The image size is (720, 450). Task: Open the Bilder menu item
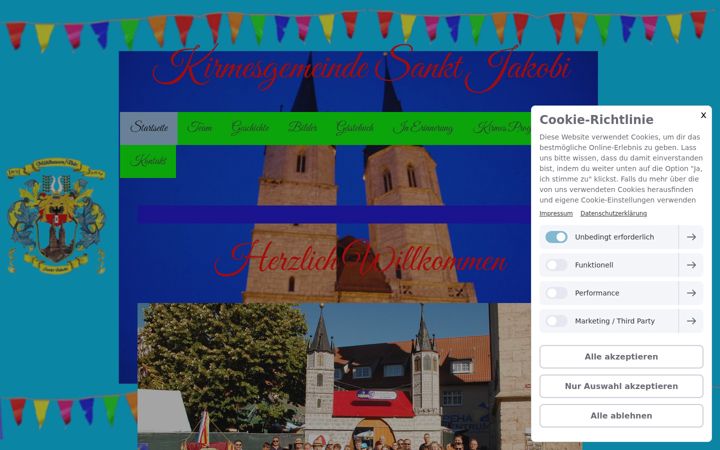303,128
